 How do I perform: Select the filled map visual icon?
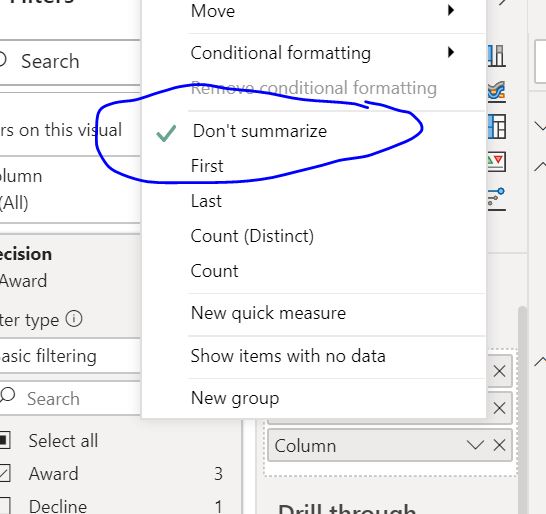[x=497, y=92]
